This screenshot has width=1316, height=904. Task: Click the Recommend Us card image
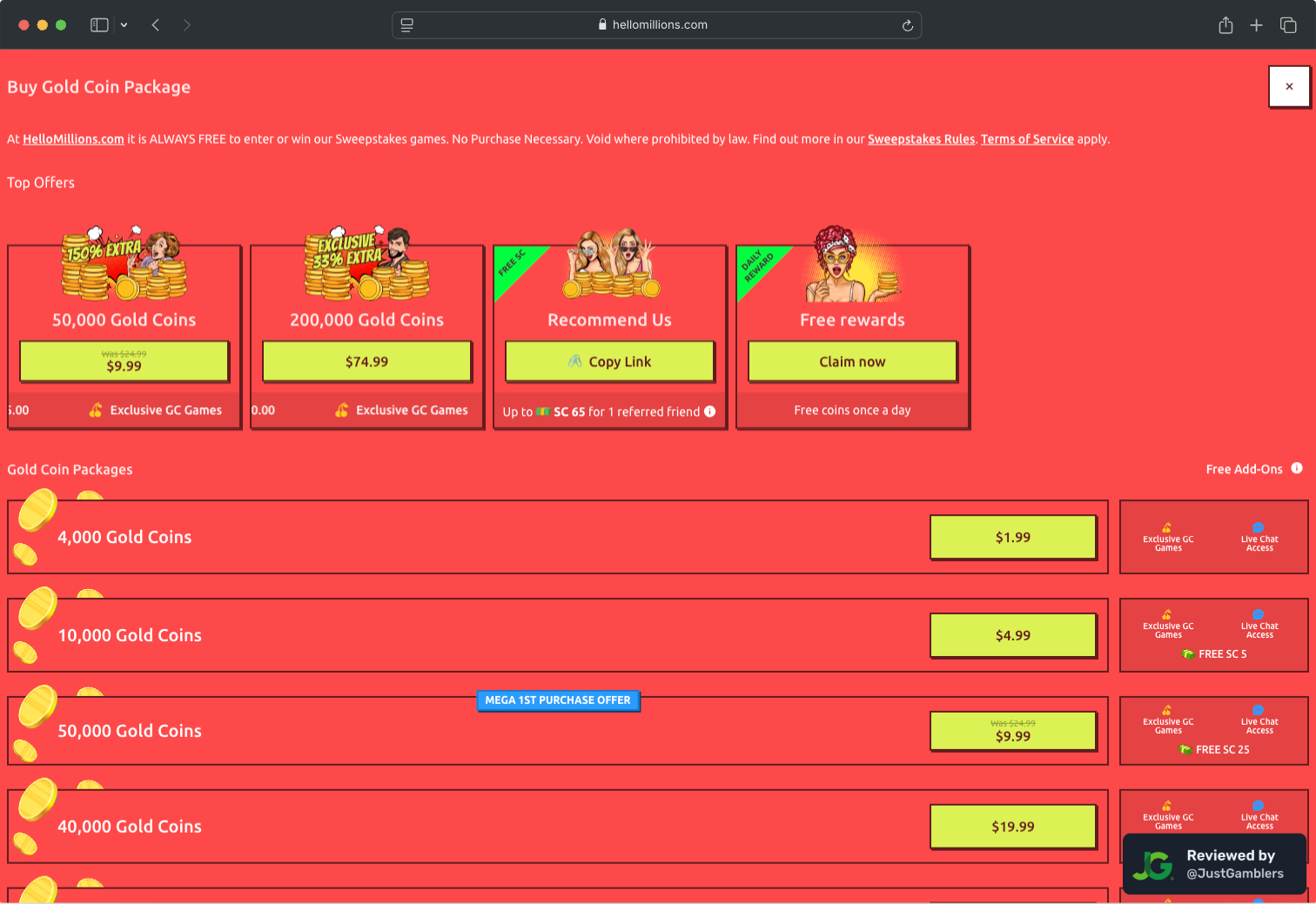pos(611,264)
